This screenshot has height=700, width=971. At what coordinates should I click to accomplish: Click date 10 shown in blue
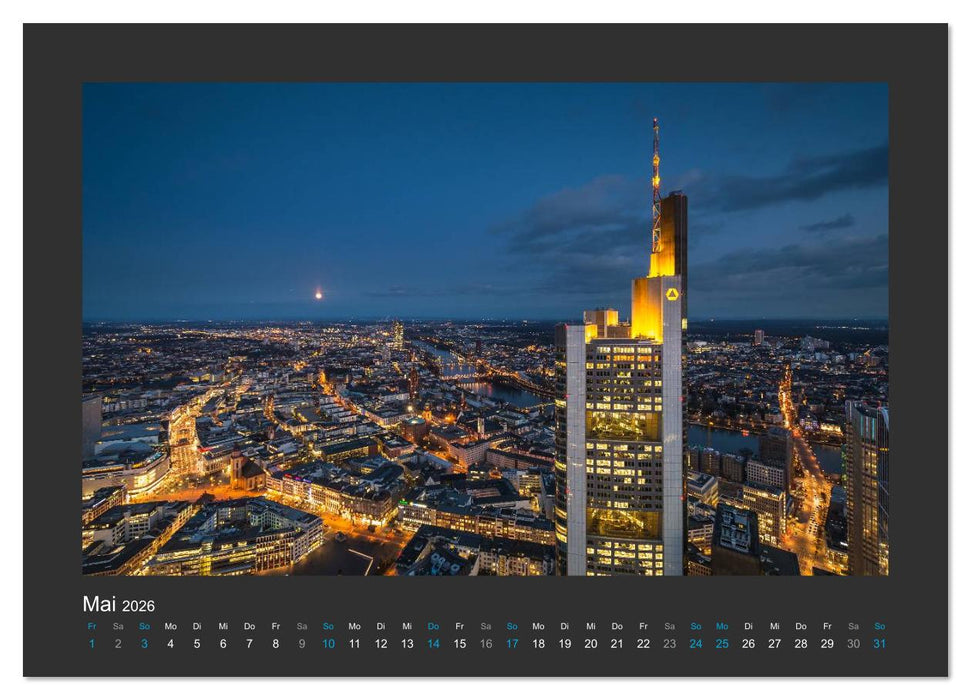(x=327, y=643)
